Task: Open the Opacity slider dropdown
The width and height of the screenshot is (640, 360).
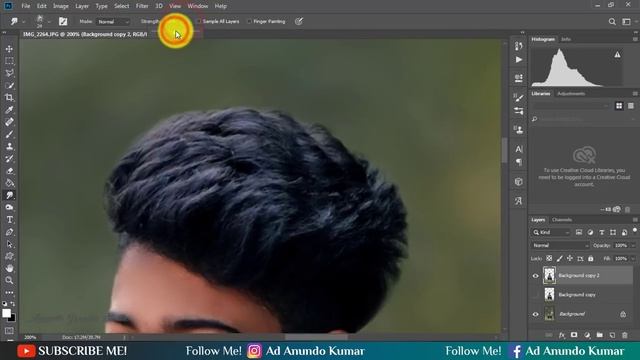Action: 633,245
